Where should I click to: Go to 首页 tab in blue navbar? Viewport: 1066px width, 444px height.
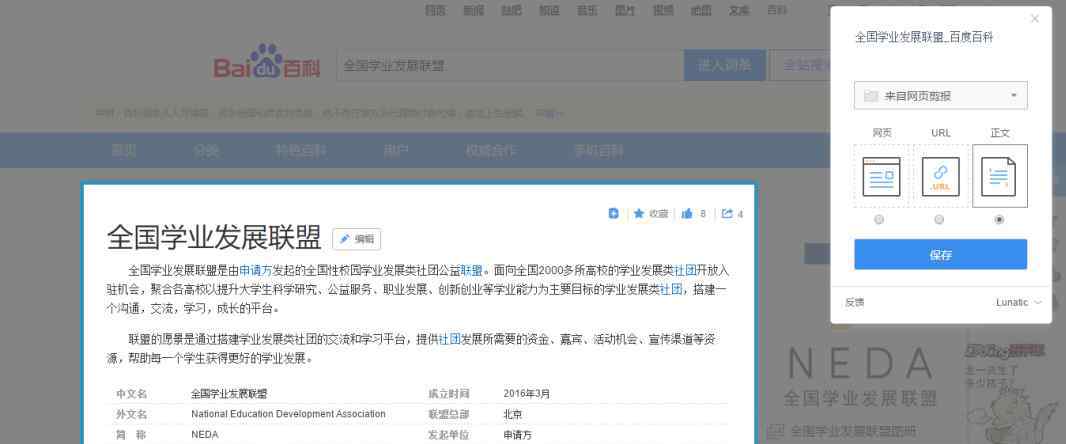click(x=123, y=150)
